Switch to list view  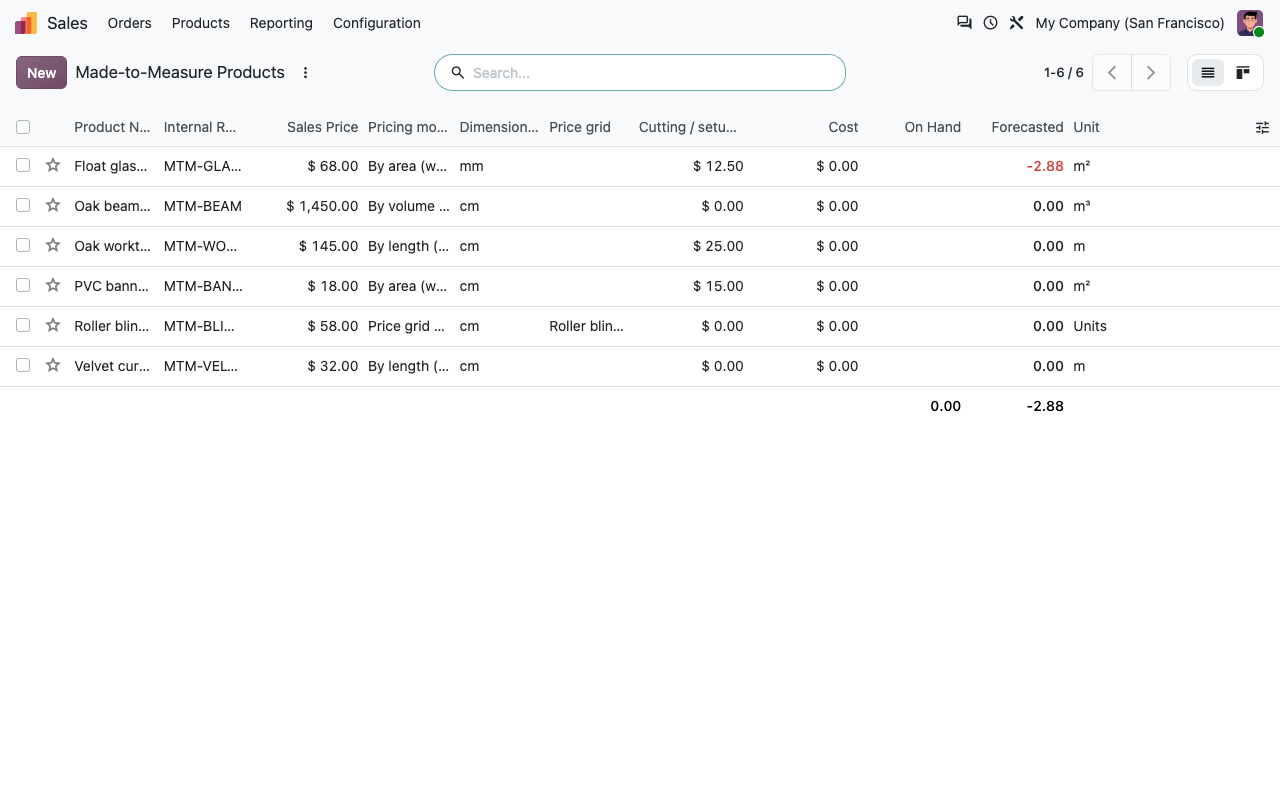pyautogui.click(x=1208, y=73)
